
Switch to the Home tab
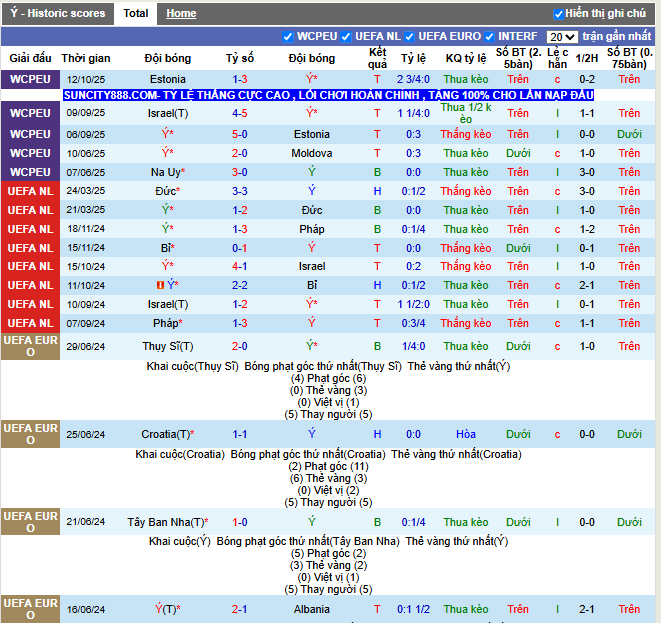tap(181, 14)
